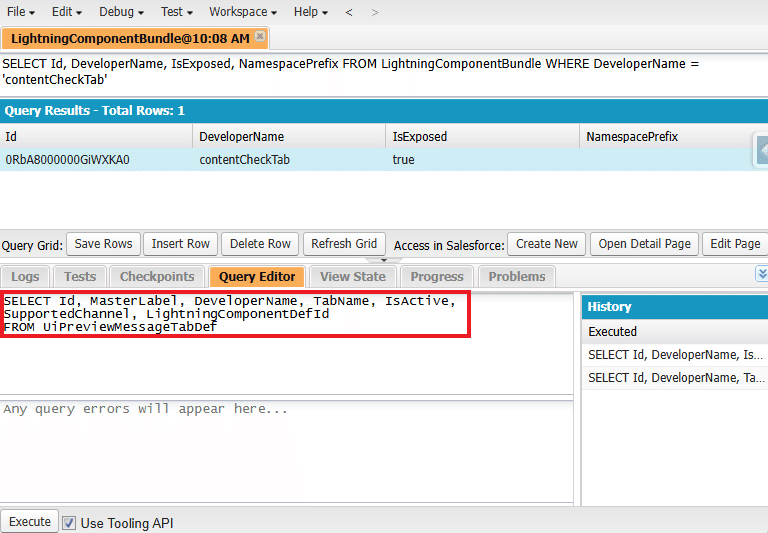Switch to the Query Editor tab

pyautogui.click(x=257, y=277)
